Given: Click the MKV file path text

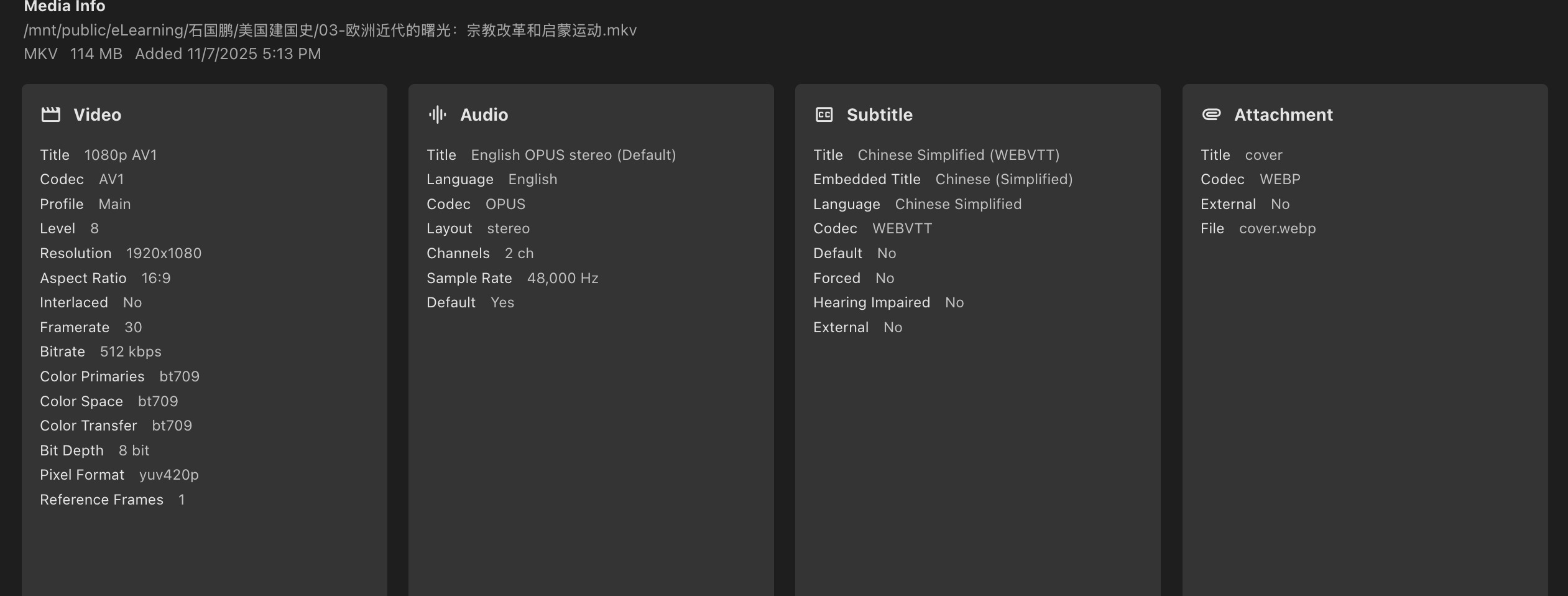Looking at the screenshot, I should pyautogui.click(x=330, y=30).
